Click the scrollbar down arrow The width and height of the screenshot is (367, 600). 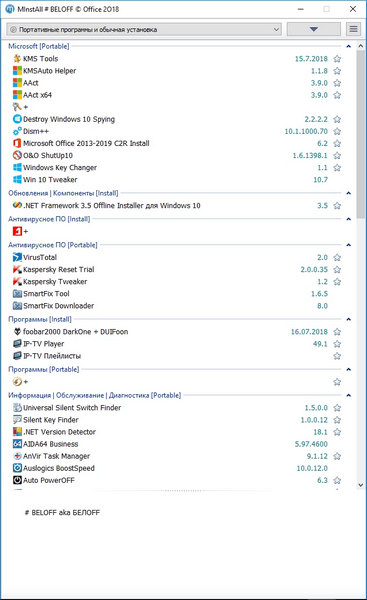360,485
